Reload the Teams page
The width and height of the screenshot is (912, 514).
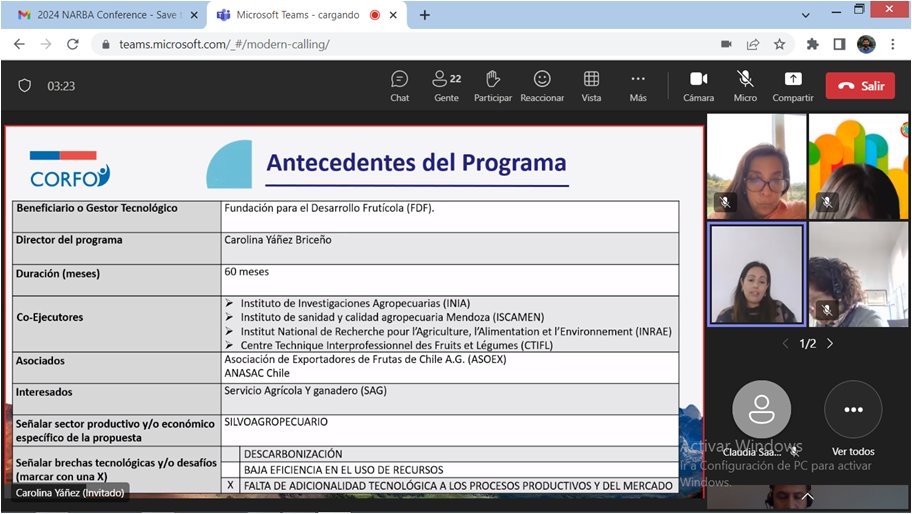tap(73, 44)
